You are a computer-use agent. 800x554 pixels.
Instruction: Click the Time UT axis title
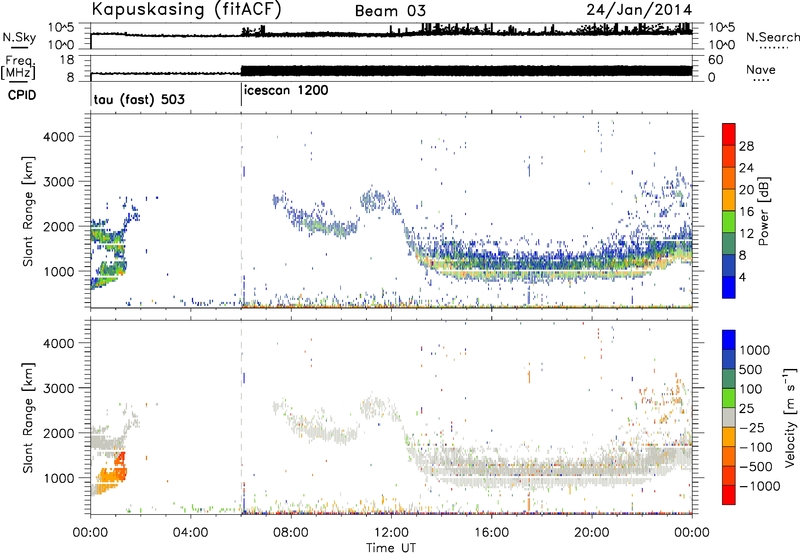[x=391, y=547]
